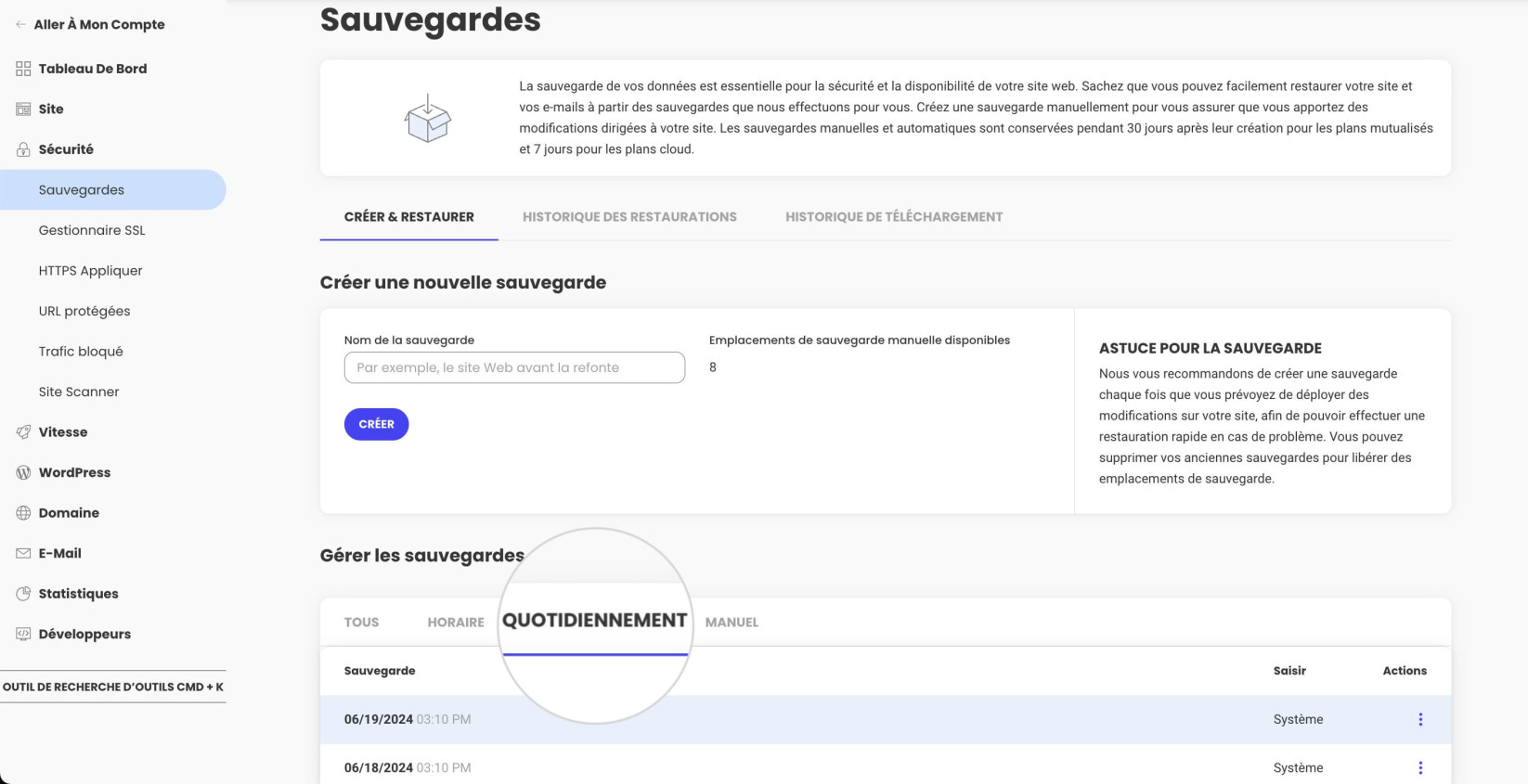The width and height of the screenshot is (1528, 784).
Task: Expand the E-Mail section label
Action: (59, 553)
